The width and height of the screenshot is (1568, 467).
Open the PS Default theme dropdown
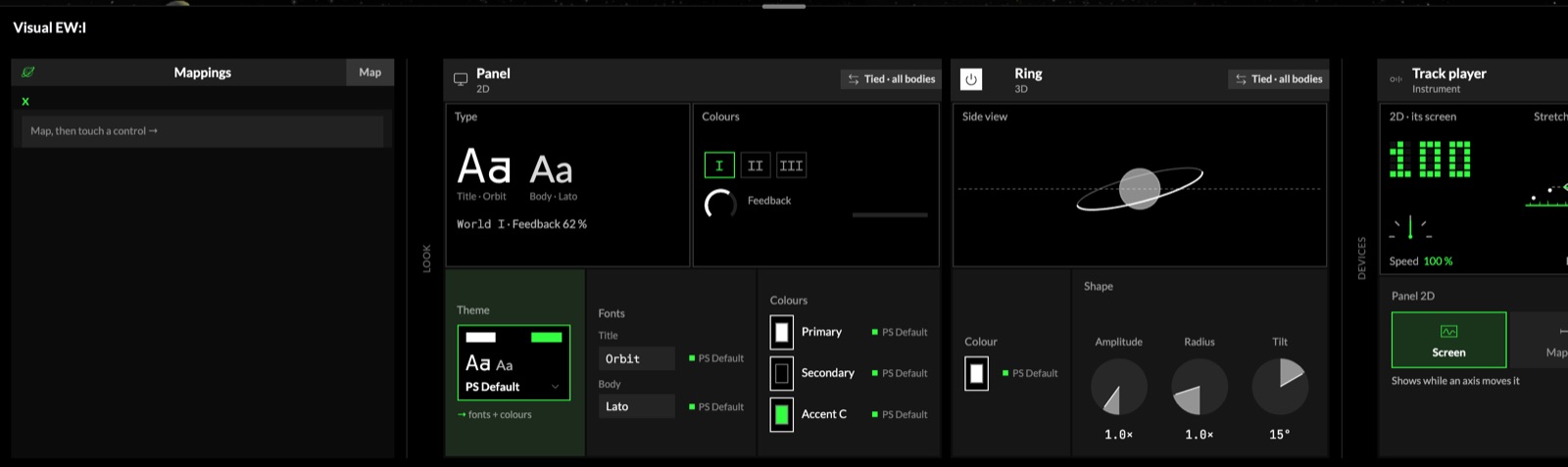coord(514,363)
